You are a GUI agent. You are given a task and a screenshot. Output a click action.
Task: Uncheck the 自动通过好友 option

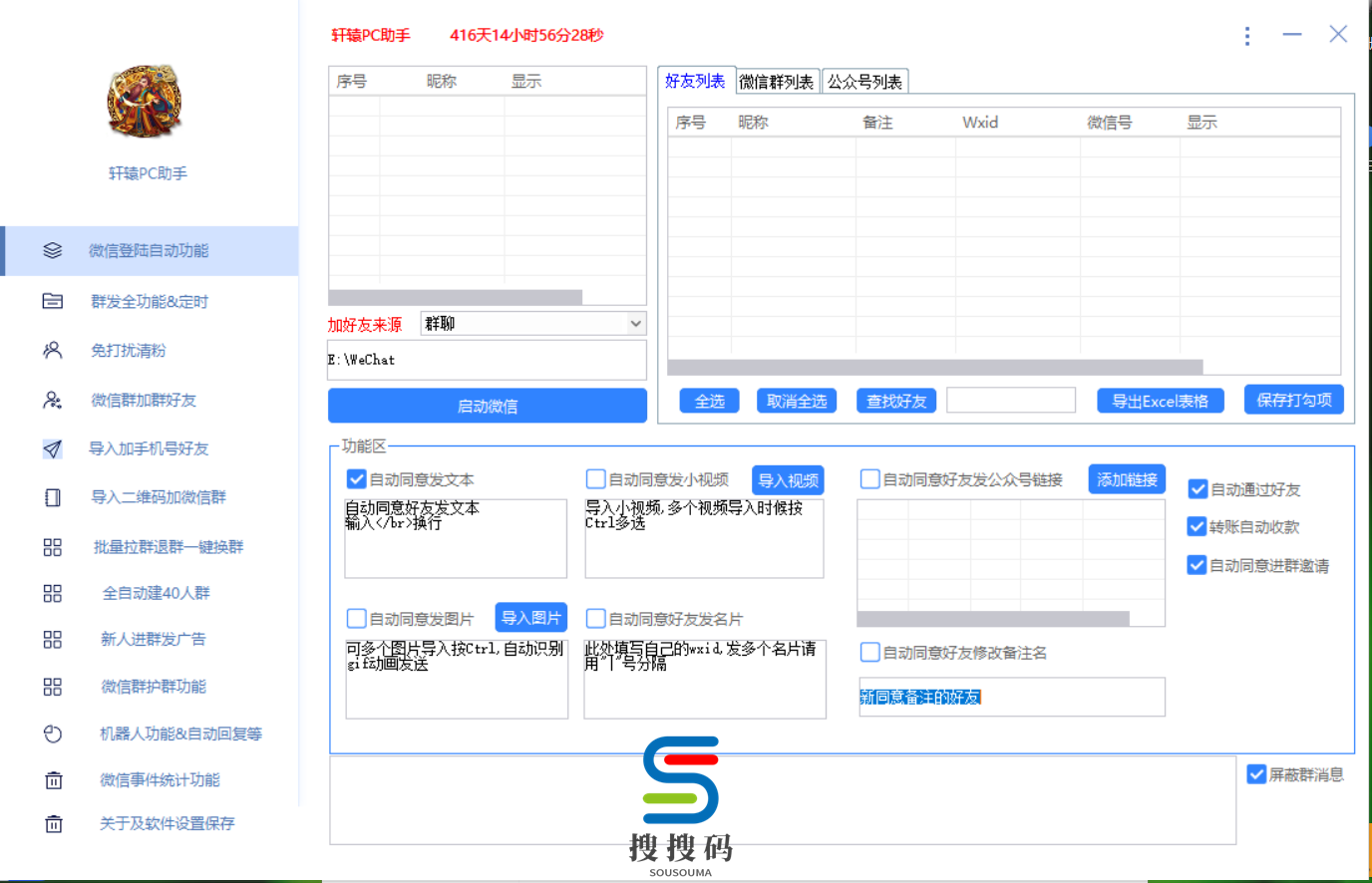coord(1198,489)
